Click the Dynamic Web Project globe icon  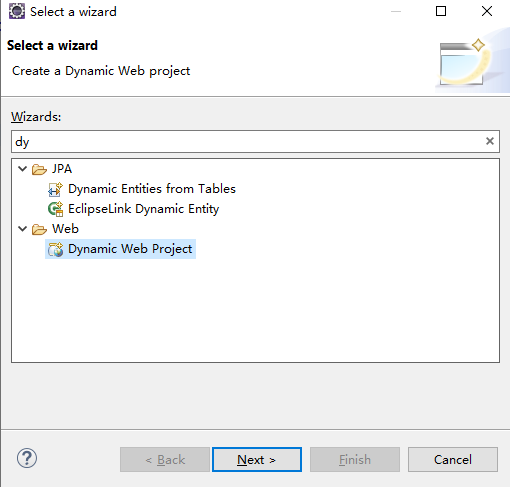55,249
